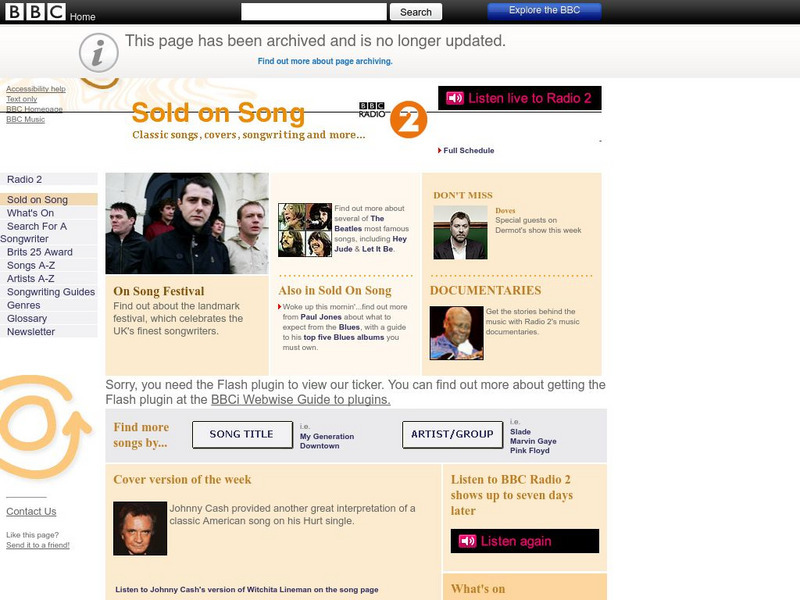Focus the BBC search input field

[x=314, y=12]
